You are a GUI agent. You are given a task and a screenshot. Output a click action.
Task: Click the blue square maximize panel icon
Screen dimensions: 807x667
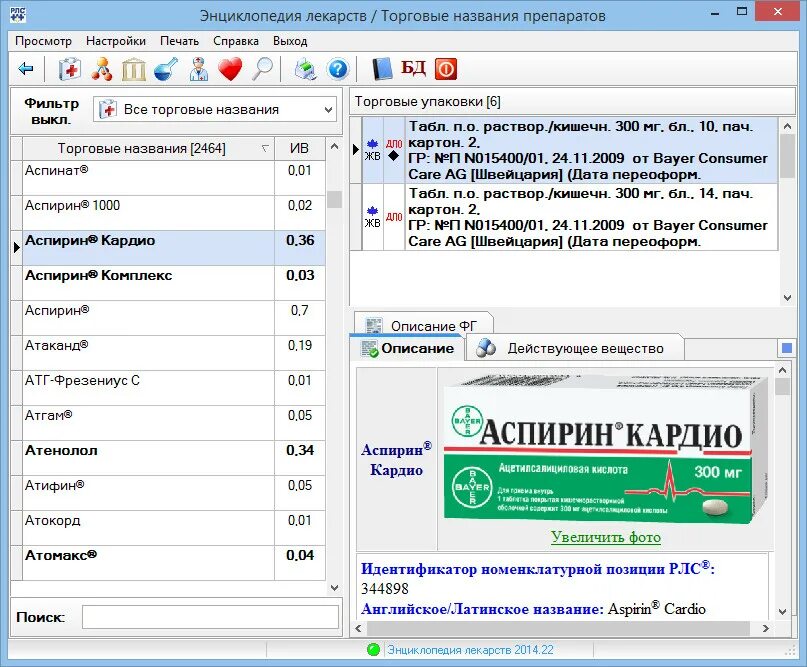point(786,348)
